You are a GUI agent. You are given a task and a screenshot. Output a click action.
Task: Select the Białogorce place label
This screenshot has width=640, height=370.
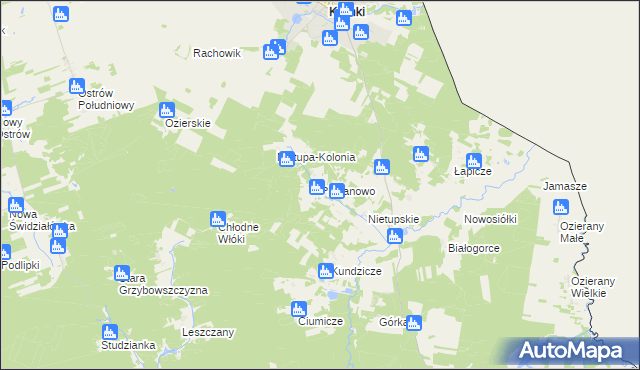click(473, 248)
